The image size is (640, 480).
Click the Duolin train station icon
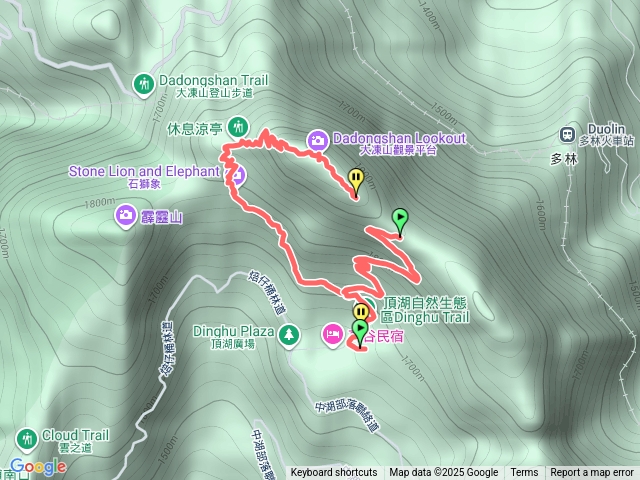click(x=567, y=134)
